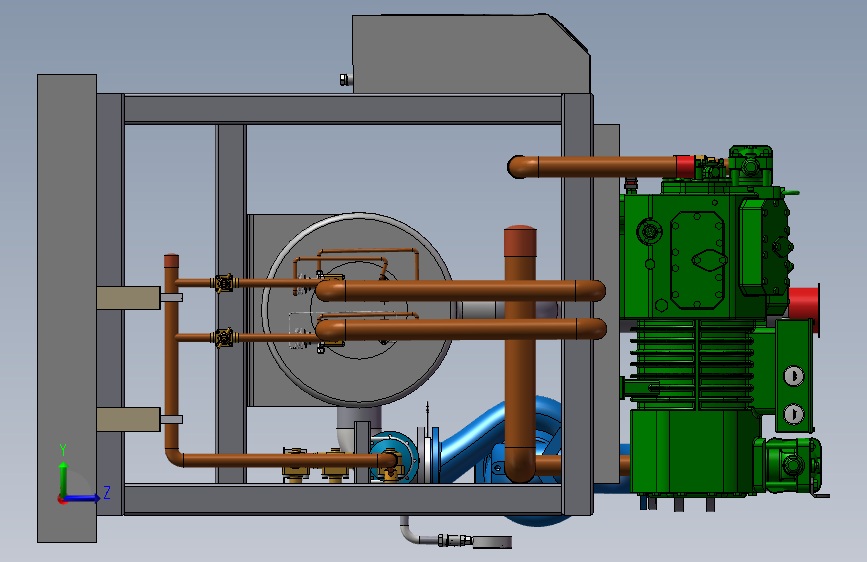Image resolution: width=867 pixels, height=562 pixels.
Task: Pick the upper large horizontal copper pipe
Action: 461,290
